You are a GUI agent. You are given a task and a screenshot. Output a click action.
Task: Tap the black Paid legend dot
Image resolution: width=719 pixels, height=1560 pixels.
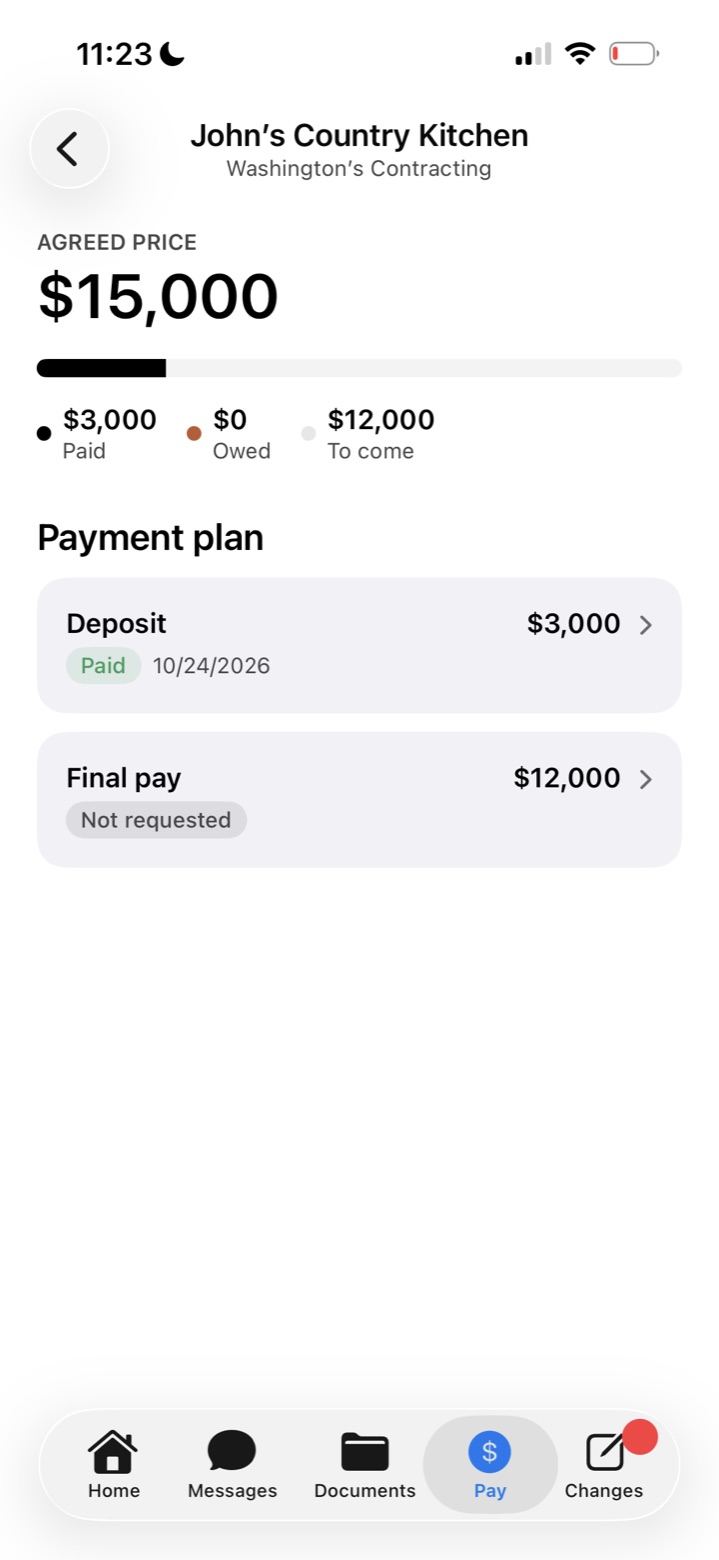click(44, 433)
